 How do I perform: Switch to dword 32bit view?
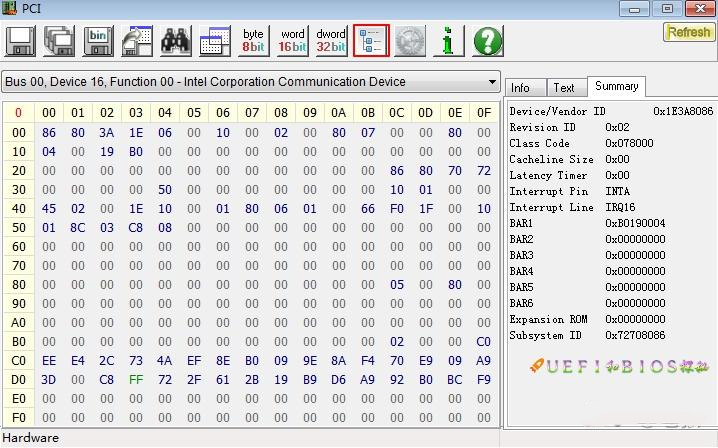tap(332, 41)
